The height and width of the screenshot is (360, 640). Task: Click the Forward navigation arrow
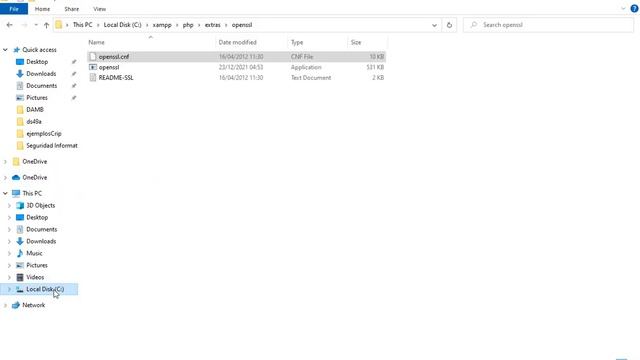click(x=24, y=25)
